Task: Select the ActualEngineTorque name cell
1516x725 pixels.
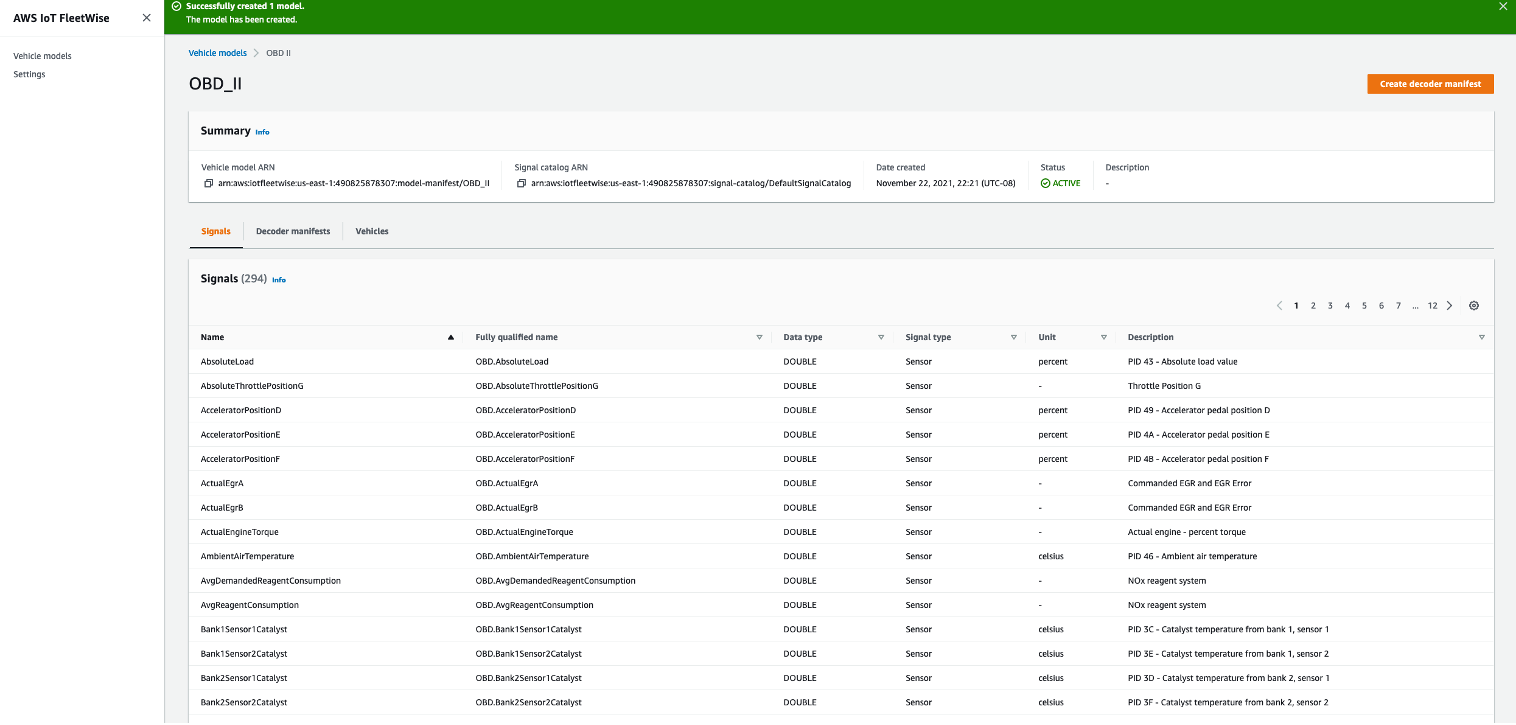Action: pyautogui.click(x=240, y=532)
